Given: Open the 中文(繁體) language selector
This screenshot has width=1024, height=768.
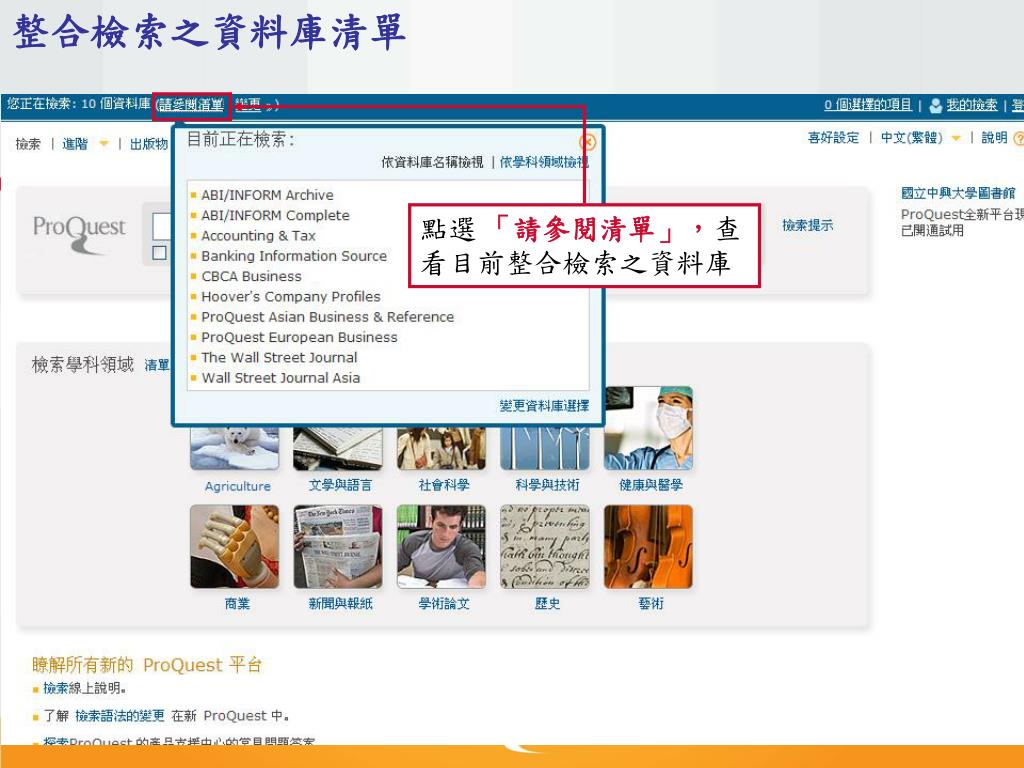Looking at the screenshot, I should [912, 137].
